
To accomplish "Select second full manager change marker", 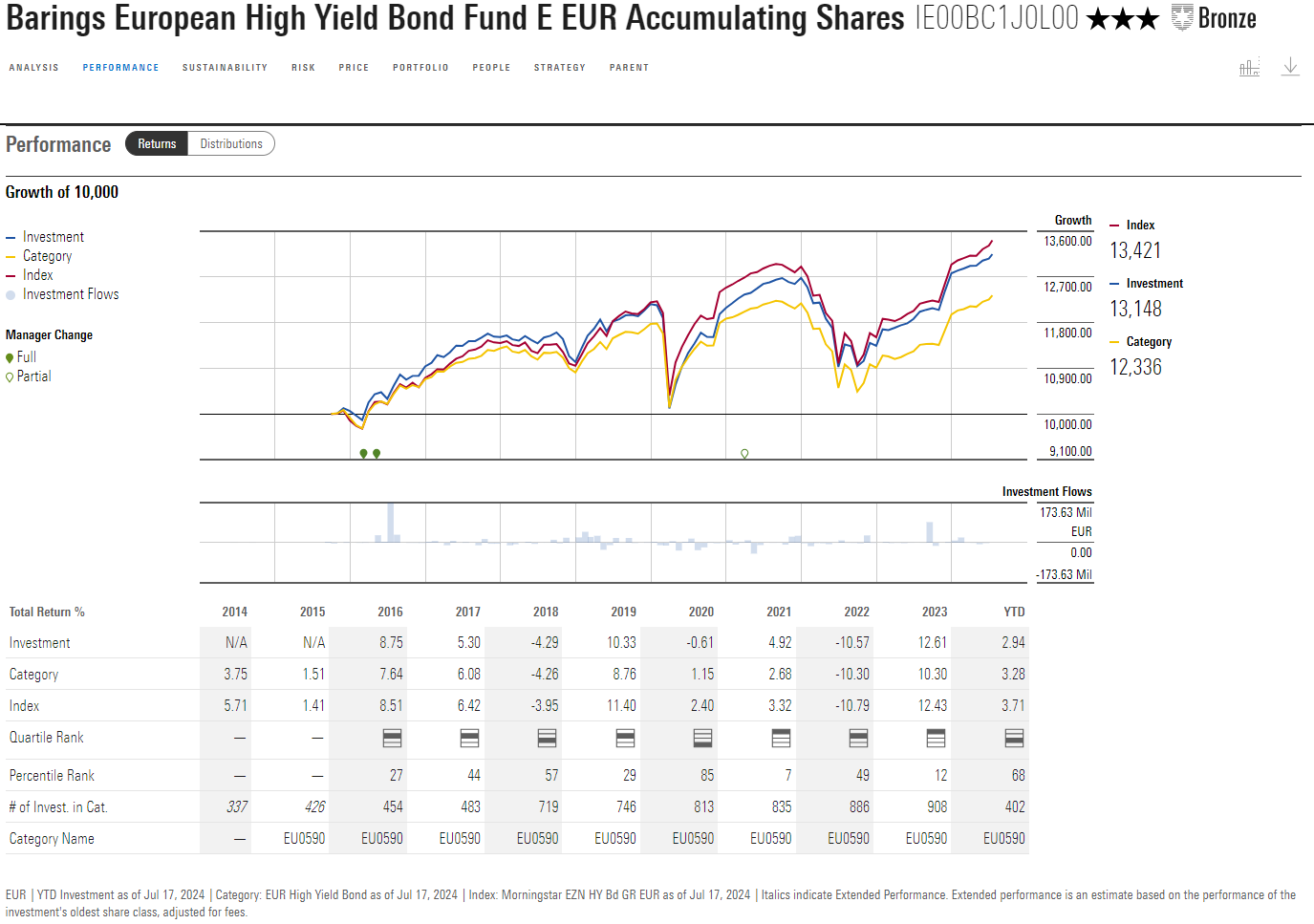I will [x=377, y=454].
